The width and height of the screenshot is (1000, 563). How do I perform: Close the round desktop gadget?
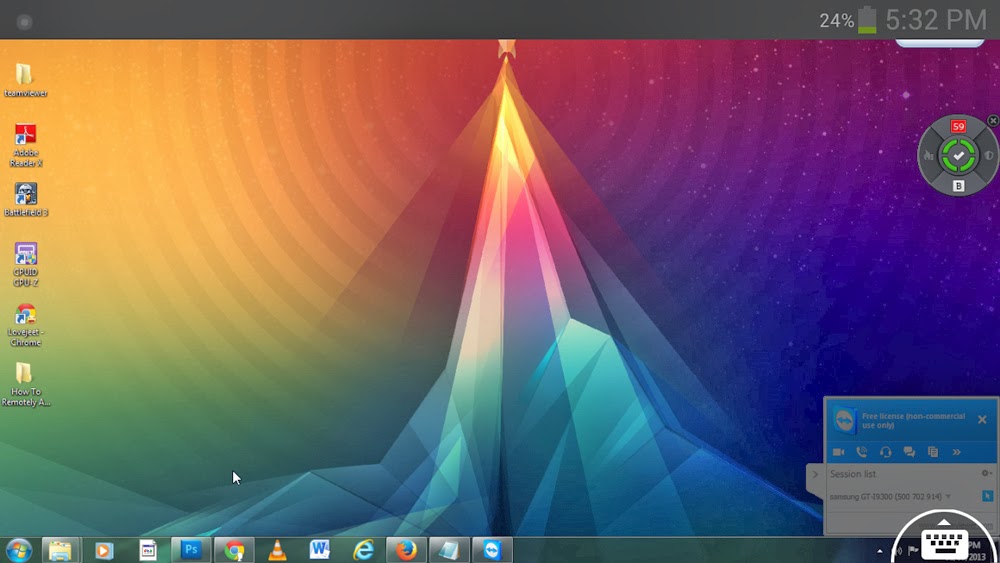coord(993,121)
